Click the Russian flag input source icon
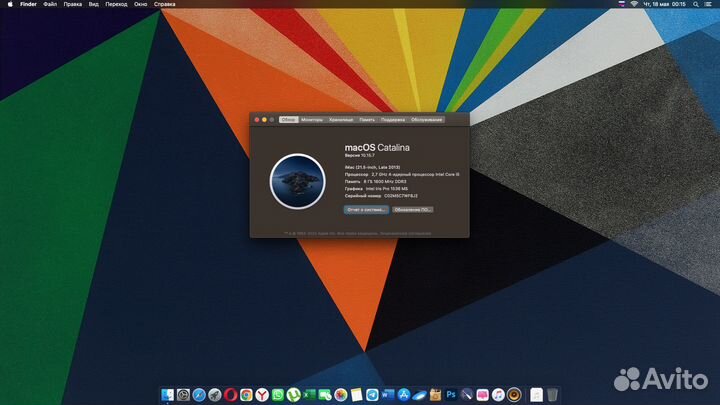Viewport: 720px width, 405px height. pos(622,4)
